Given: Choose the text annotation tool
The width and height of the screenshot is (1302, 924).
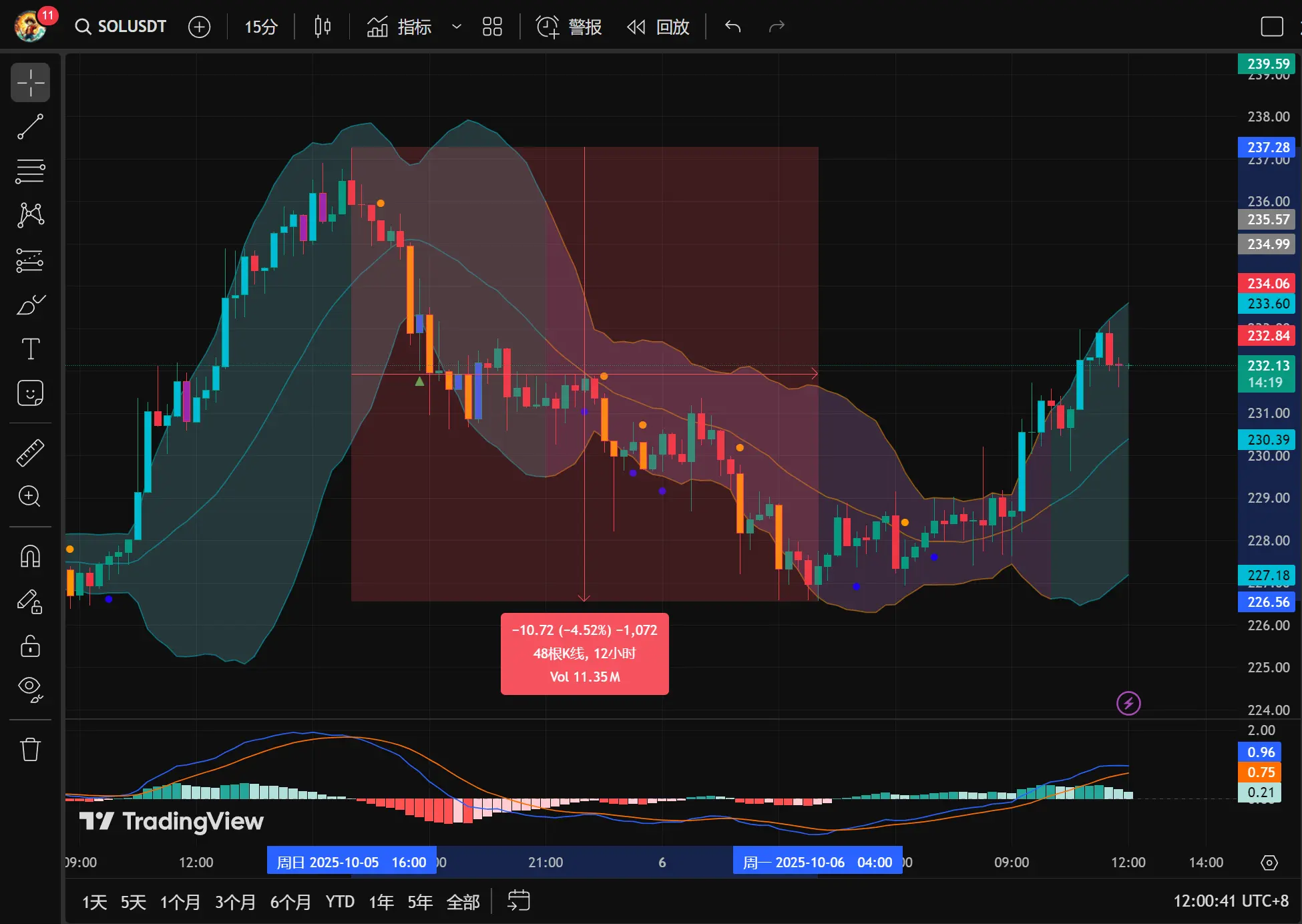Looking at the screenshot, I should [x=30, y=349].
